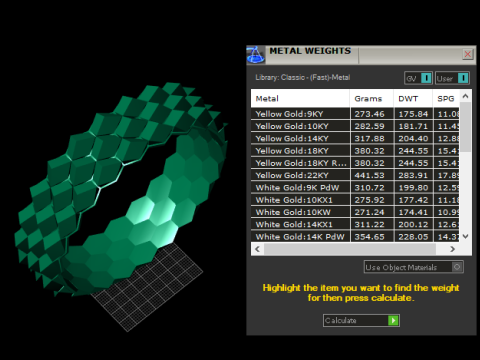Click the 283.91 DWT value
480x360 pixels.
tap(413, 175)
